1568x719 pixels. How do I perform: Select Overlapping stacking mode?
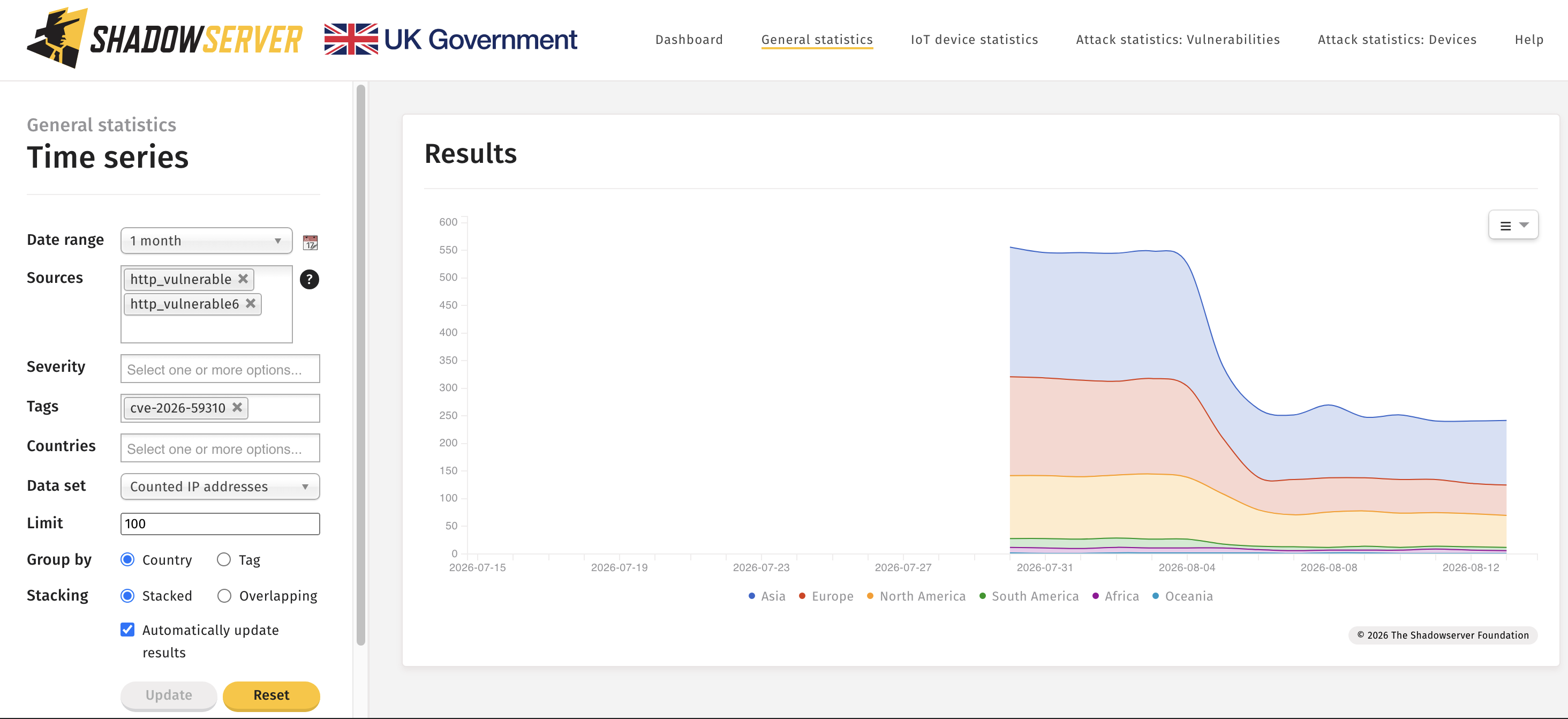[224, 595]
